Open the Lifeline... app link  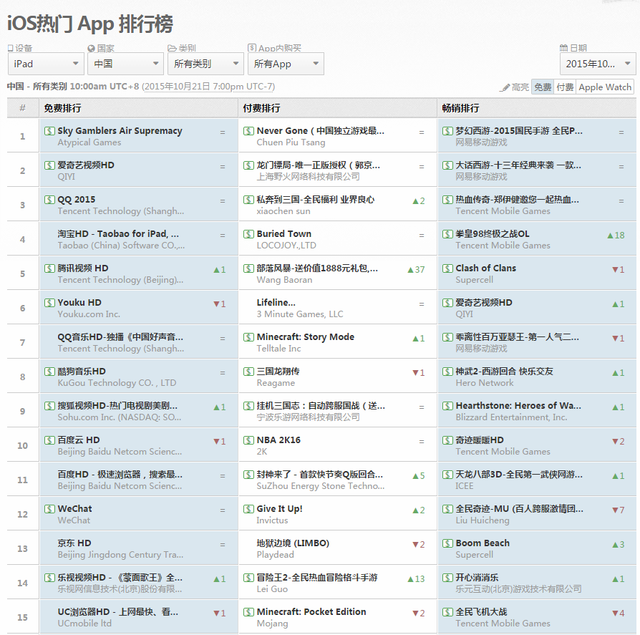coord(276,302)
